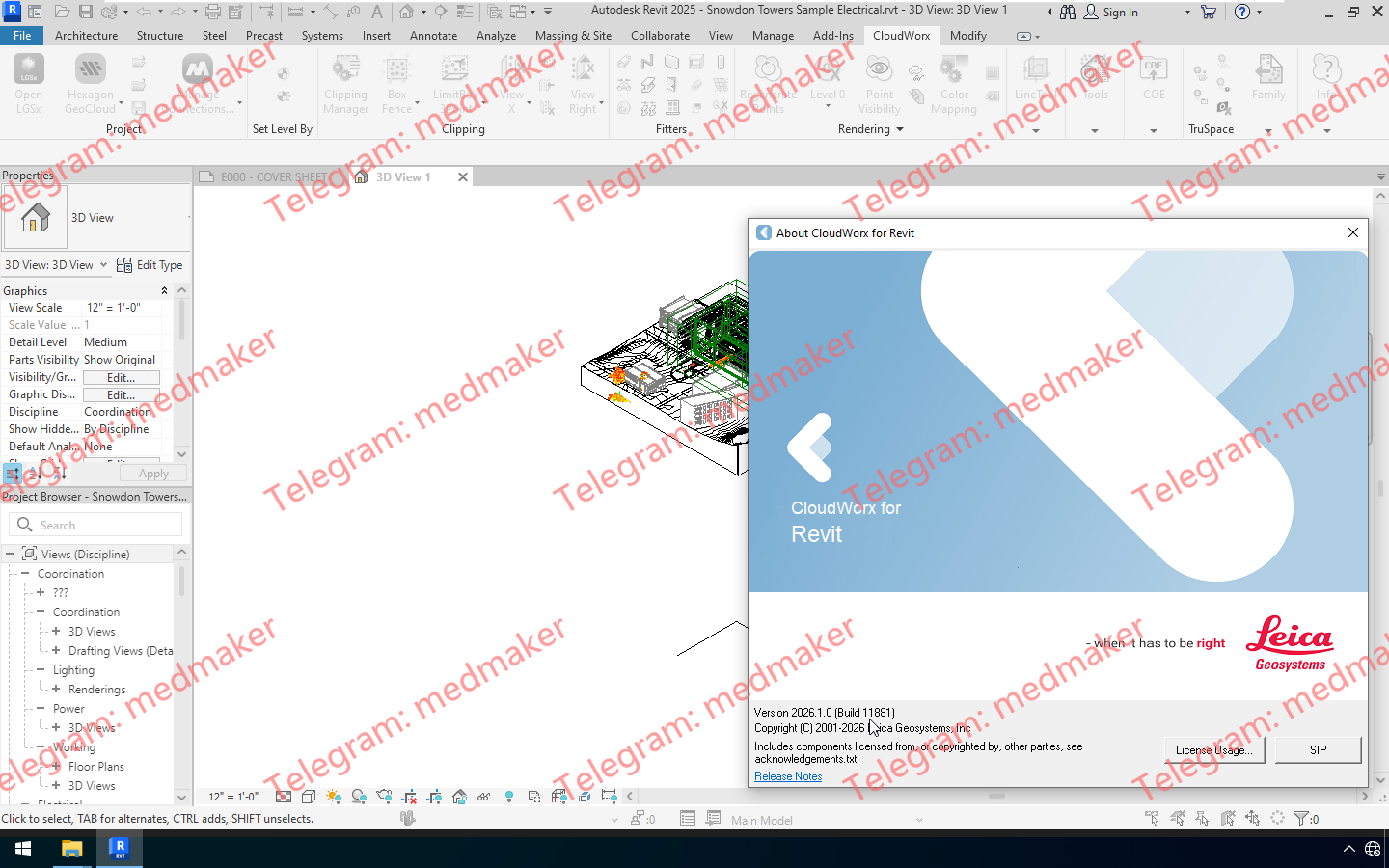Open the Clipping Manager tool
Image resolution: width=1389 pixels, height=868 pixels.
(x=346, y=84)
